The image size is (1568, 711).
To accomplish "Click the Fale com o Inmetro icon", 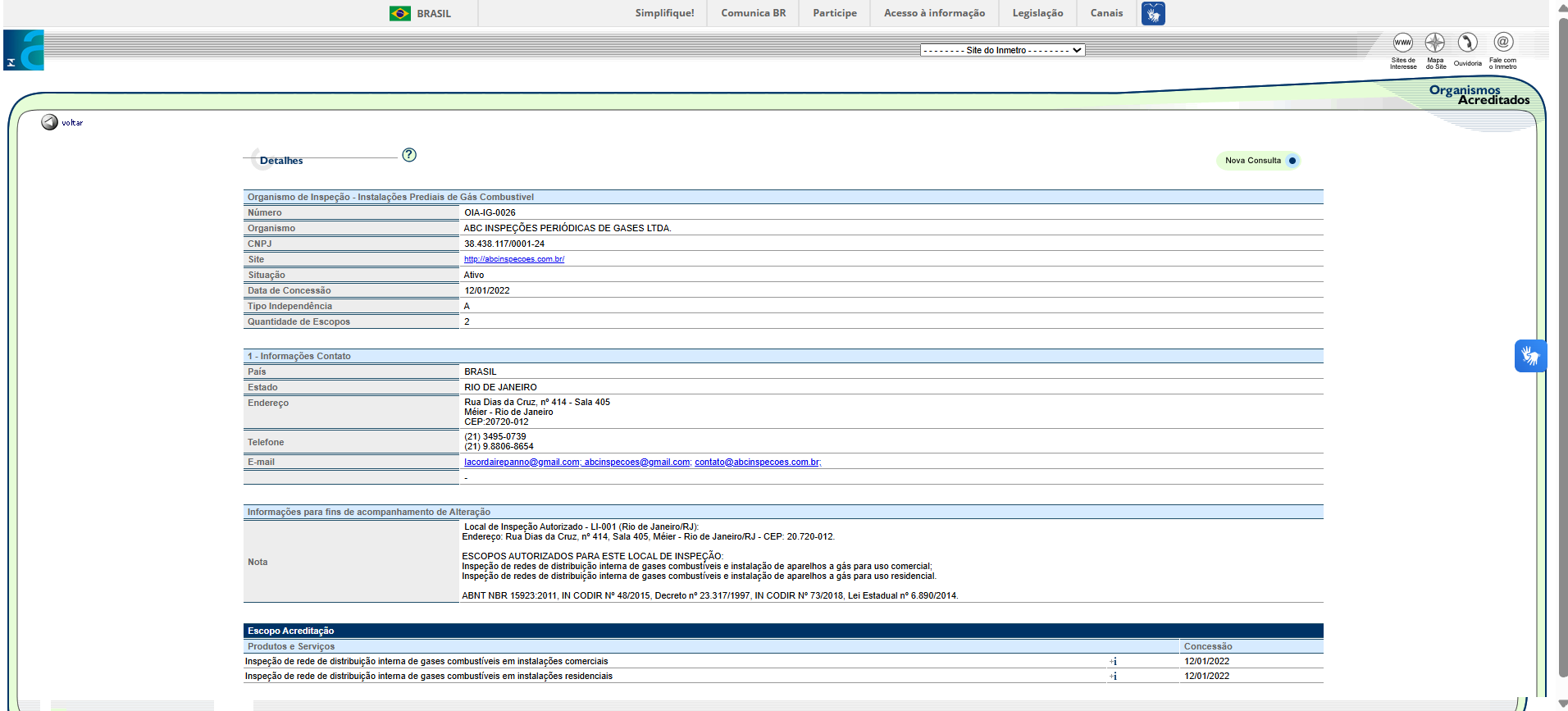I will 1502,43.
